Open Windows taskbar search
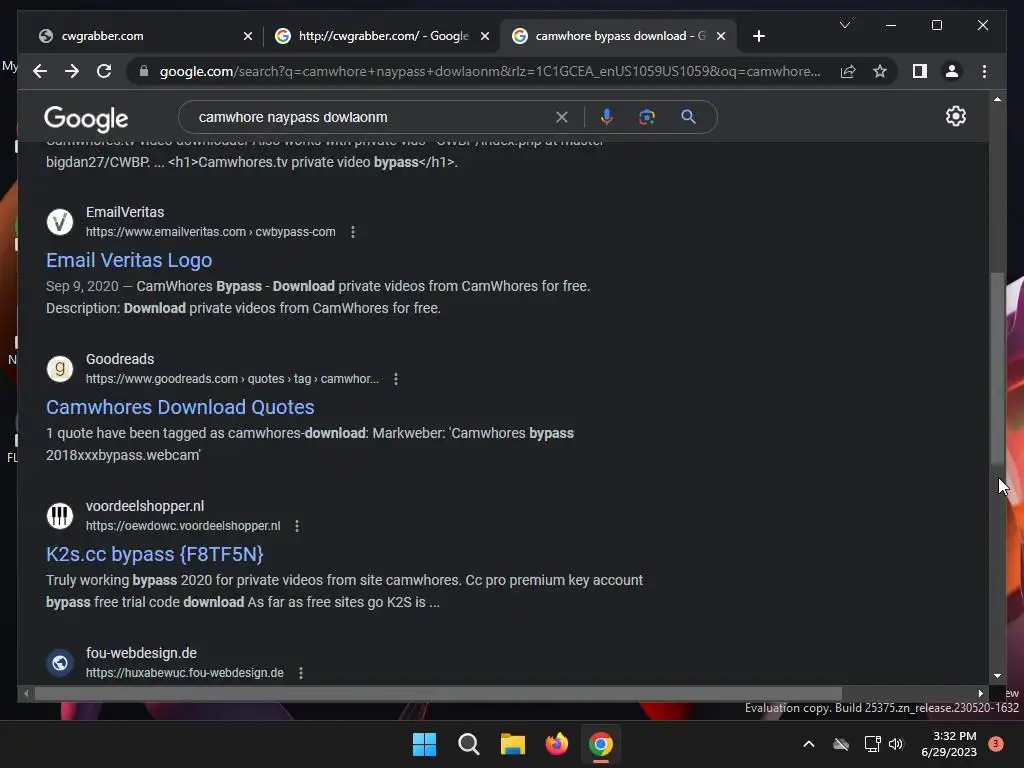The image size is (1024, 768). [468, 744]
